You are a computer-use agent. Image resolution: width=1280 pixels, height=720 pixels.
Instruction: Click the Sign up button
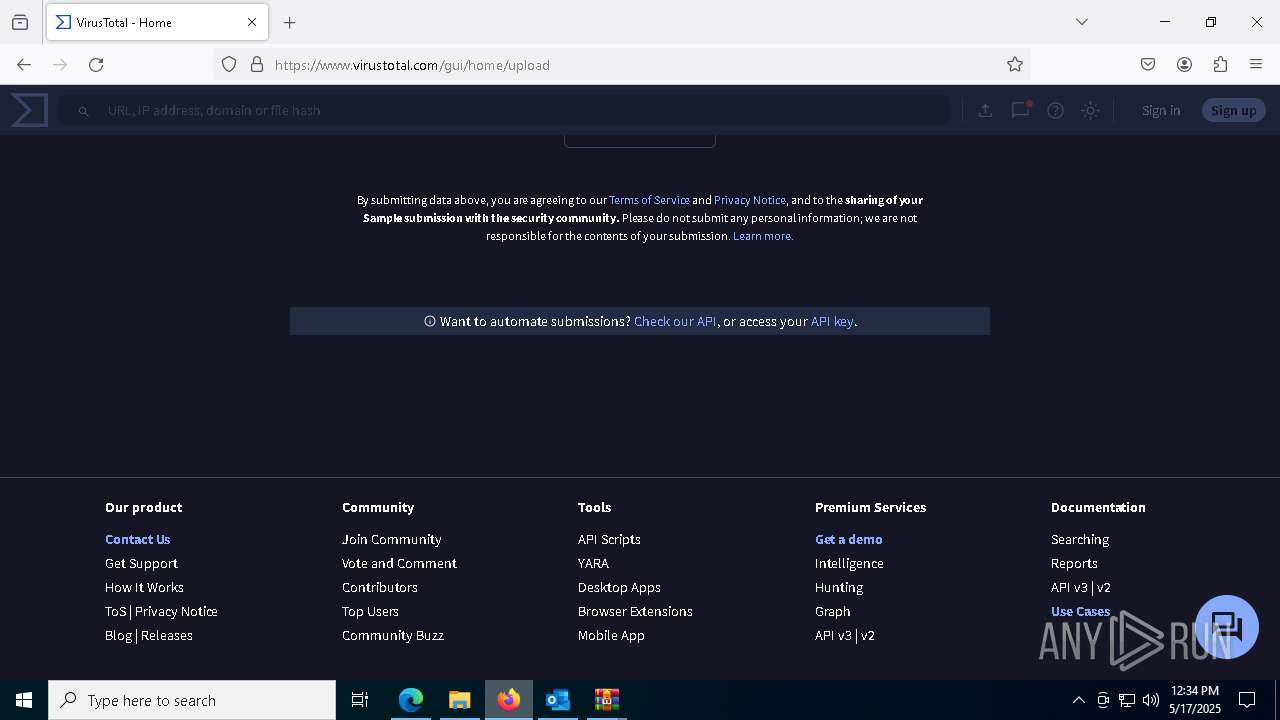tap(1233, 111)
